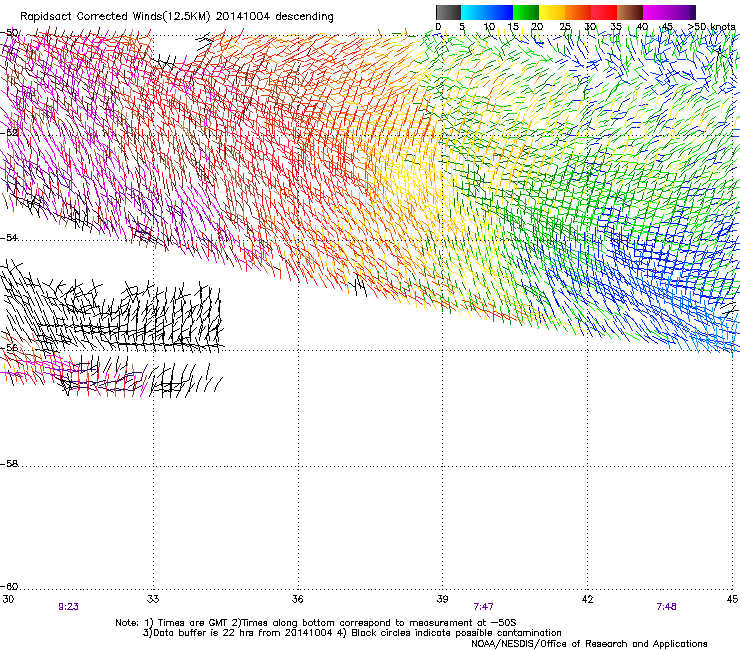Screen dimensions: 740x650
Task: Click the 'Rapidscat Corrected Winds(12.5KM)' title text
Action: pos(115,17)
